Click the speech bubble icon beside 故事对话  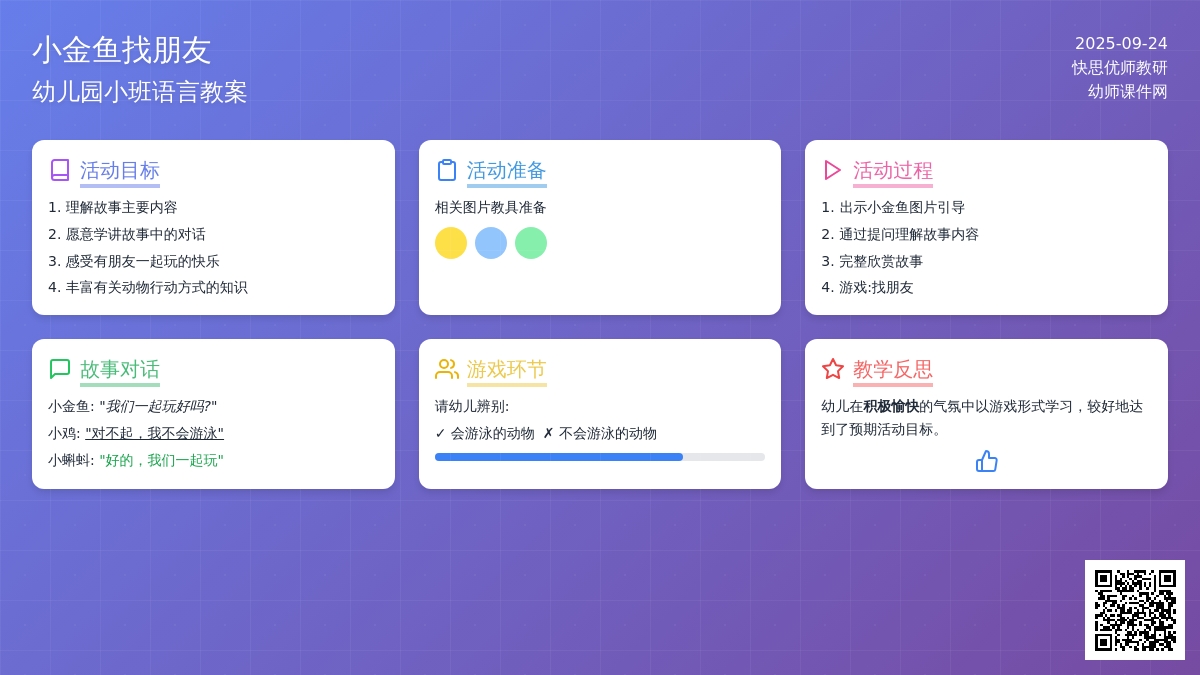point(60,369)
